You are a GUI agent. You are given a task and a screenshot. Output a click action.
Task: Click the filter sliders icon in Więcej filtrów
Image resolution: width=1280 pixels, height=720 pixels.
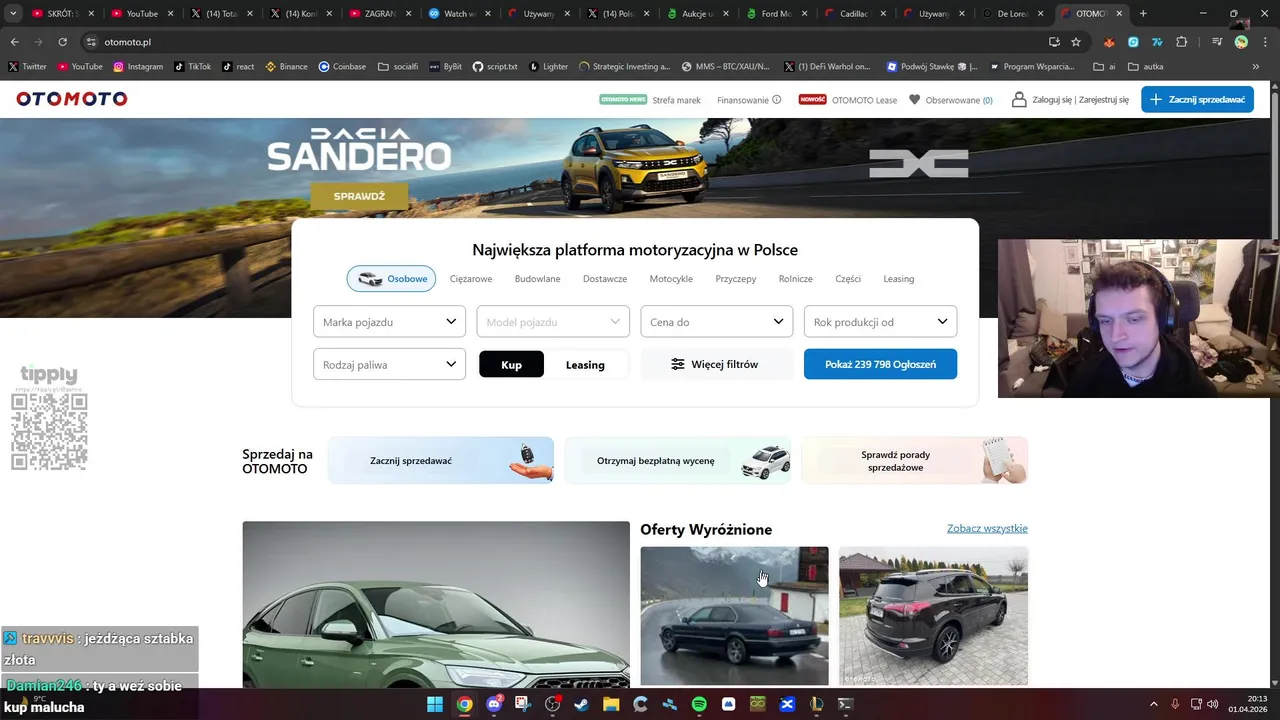pyautogui.click(x=677, y=364)
